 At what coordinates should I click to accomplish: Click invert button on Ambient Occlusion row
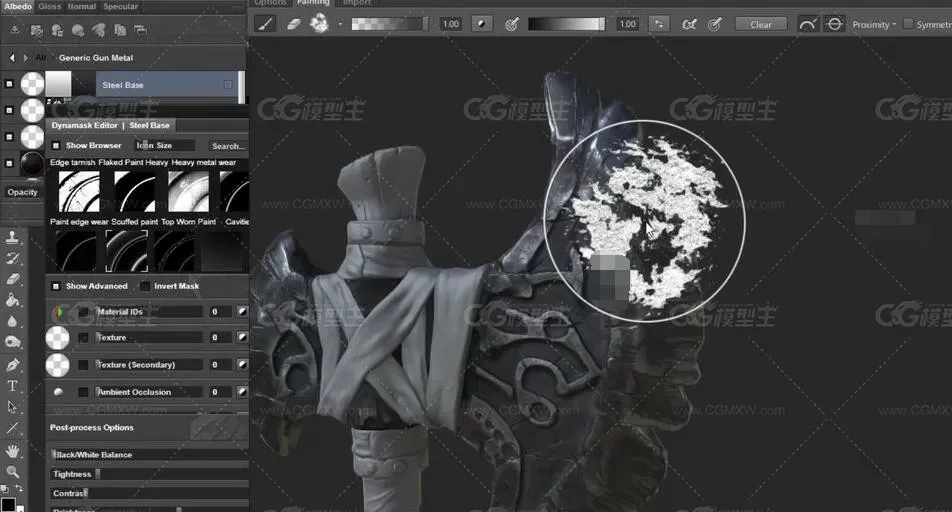tap(242, 392)
